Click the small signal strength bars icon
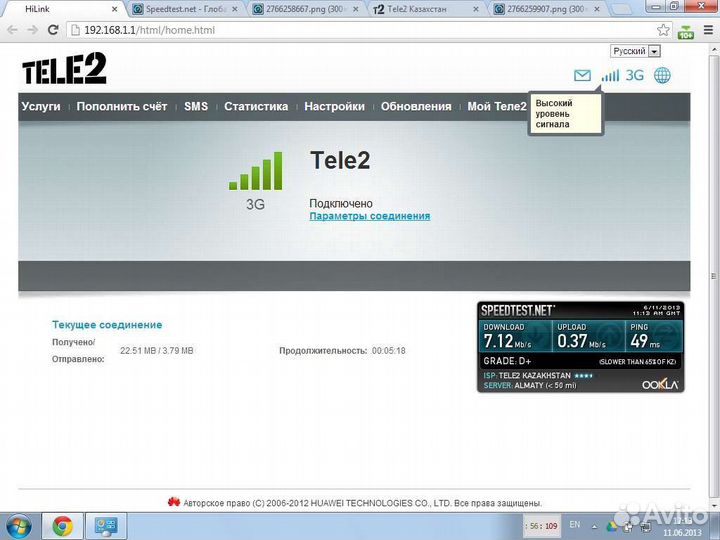The image size is (720, 540). click(x=611, y=75)
